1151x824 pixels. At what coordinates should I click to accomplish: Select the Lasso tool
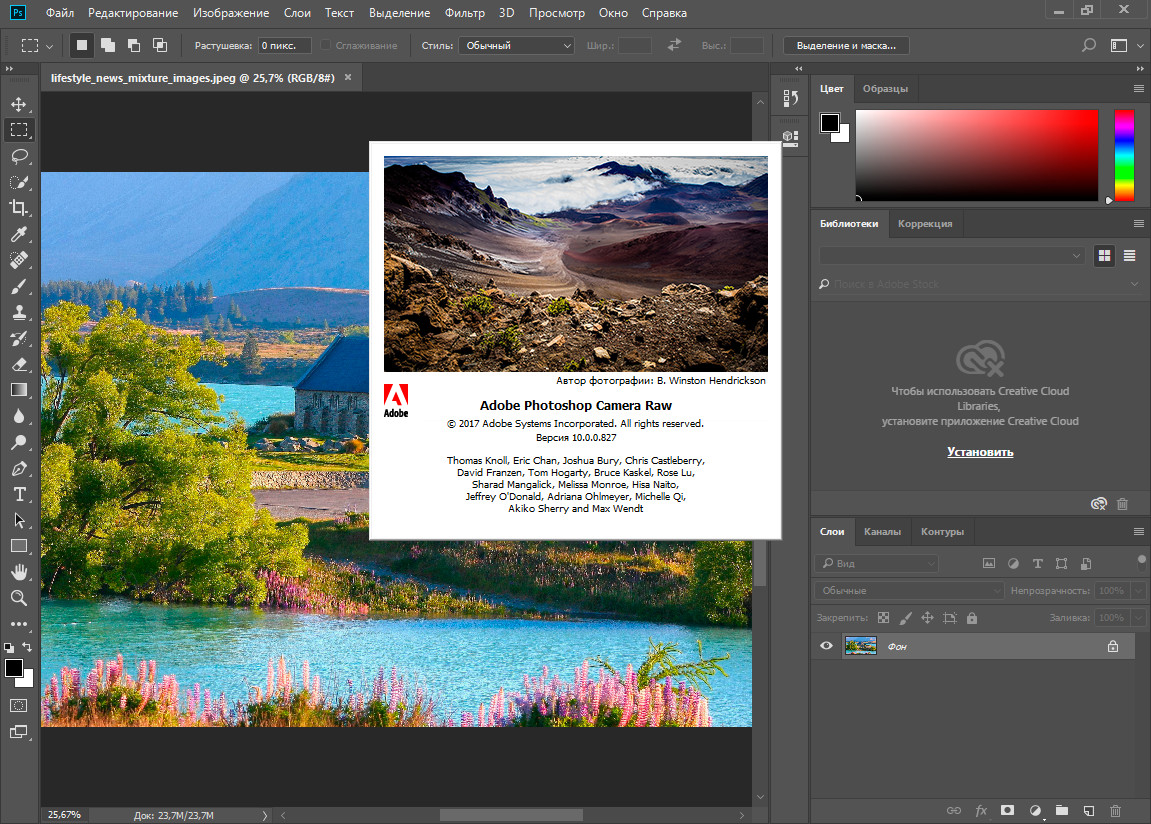[x=19, y=156]
